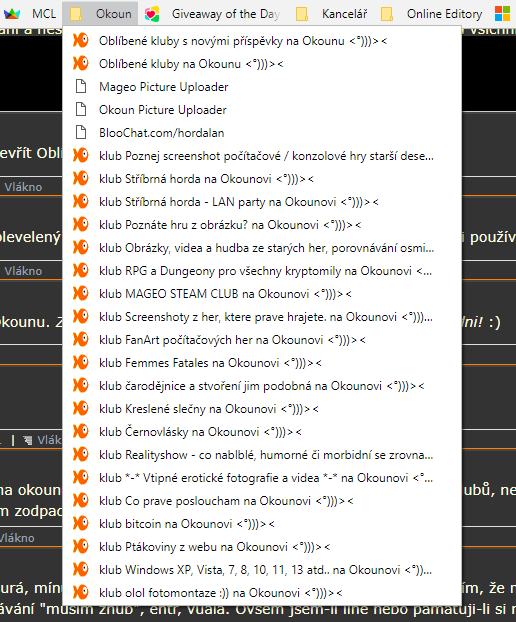
Task: Open the Microsoft logo bookmark
Action: click(503, 14)
